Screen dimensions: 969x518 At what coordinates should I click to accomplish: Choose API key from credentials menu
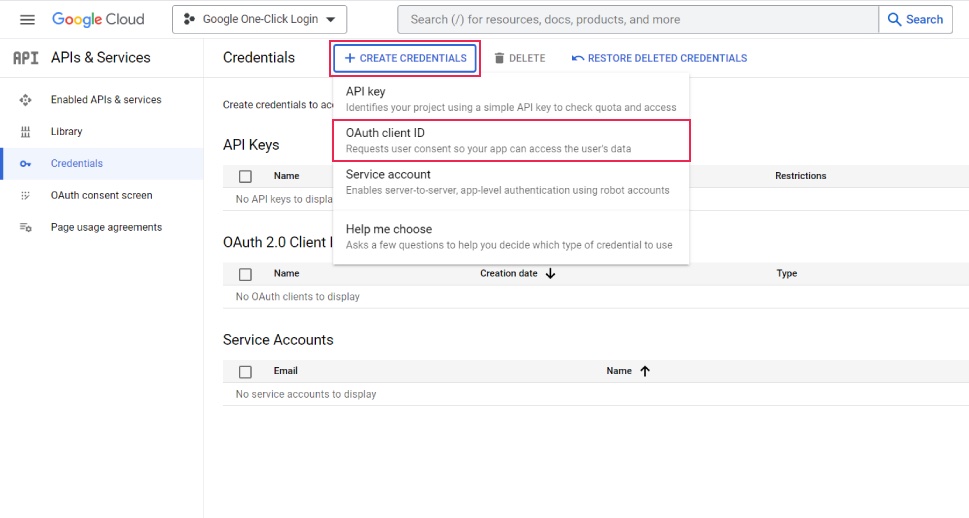point(510,99)
